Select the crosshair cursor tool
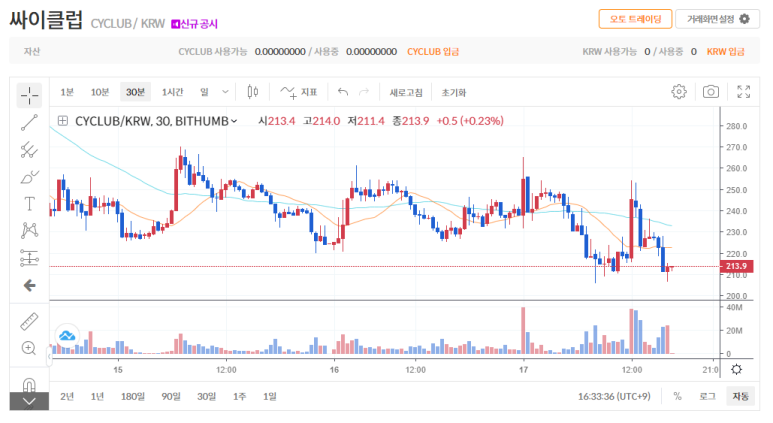 [x=29, y=95]
